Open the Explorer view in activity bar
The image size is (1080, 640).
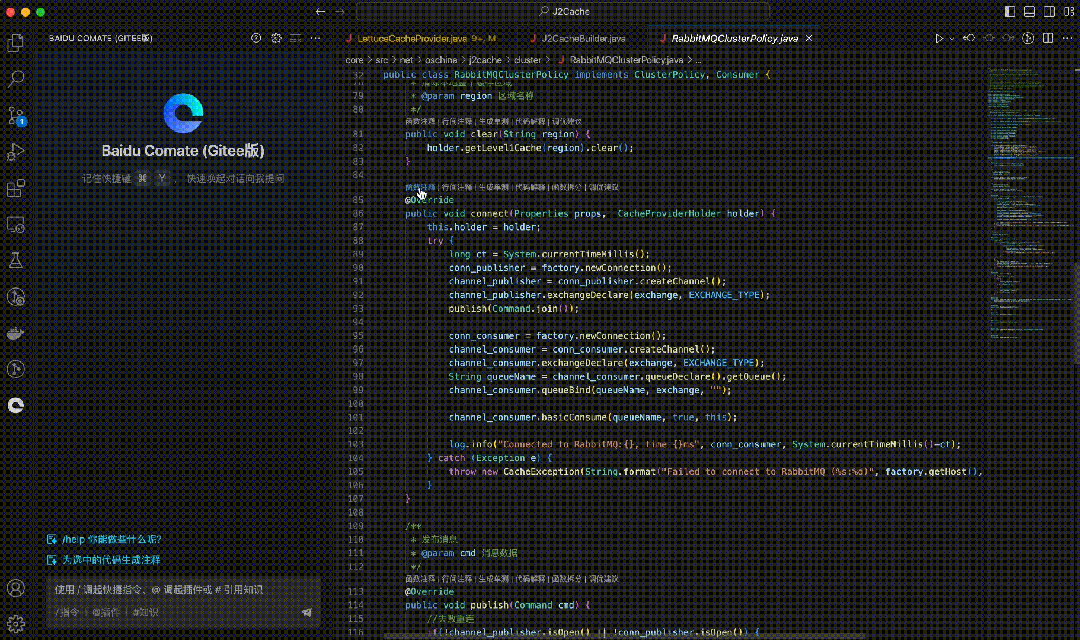click(x=16, y=43)
